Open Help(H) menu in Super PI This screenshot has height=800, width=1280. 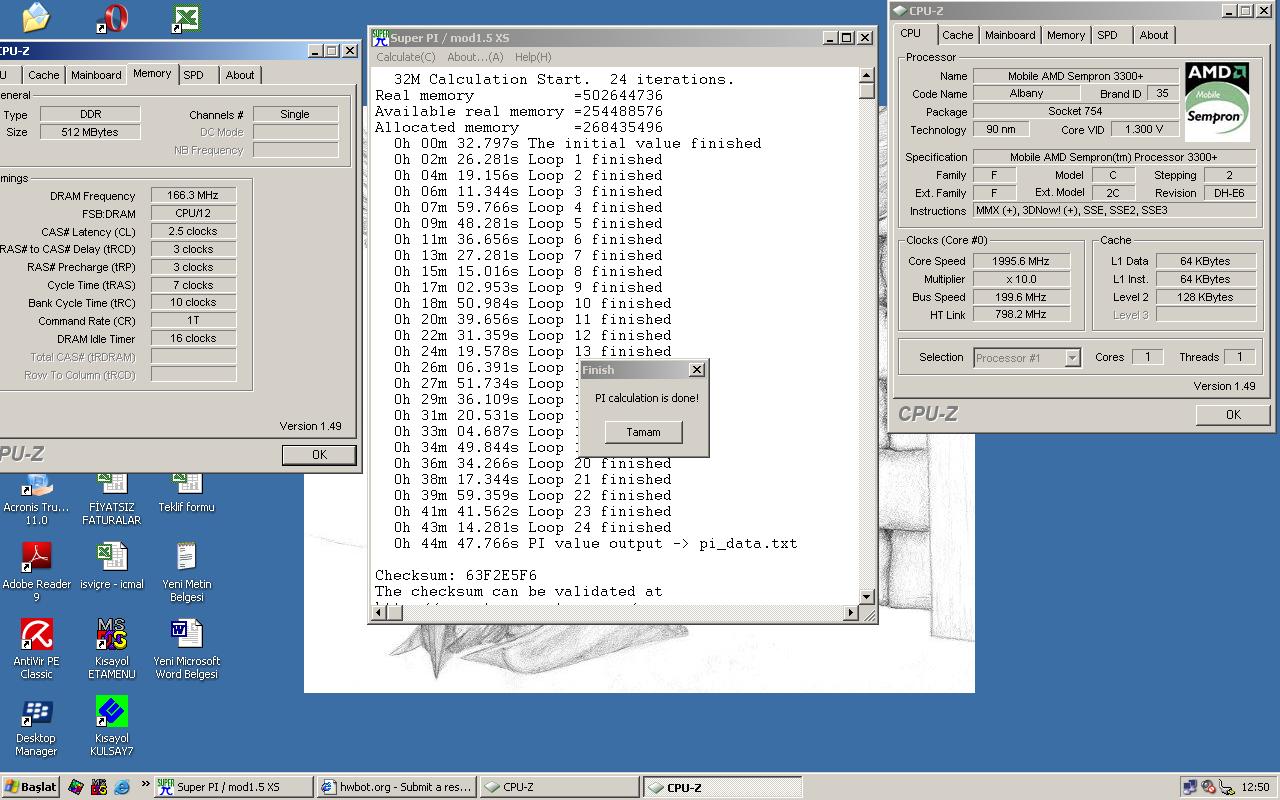point(532,57)
